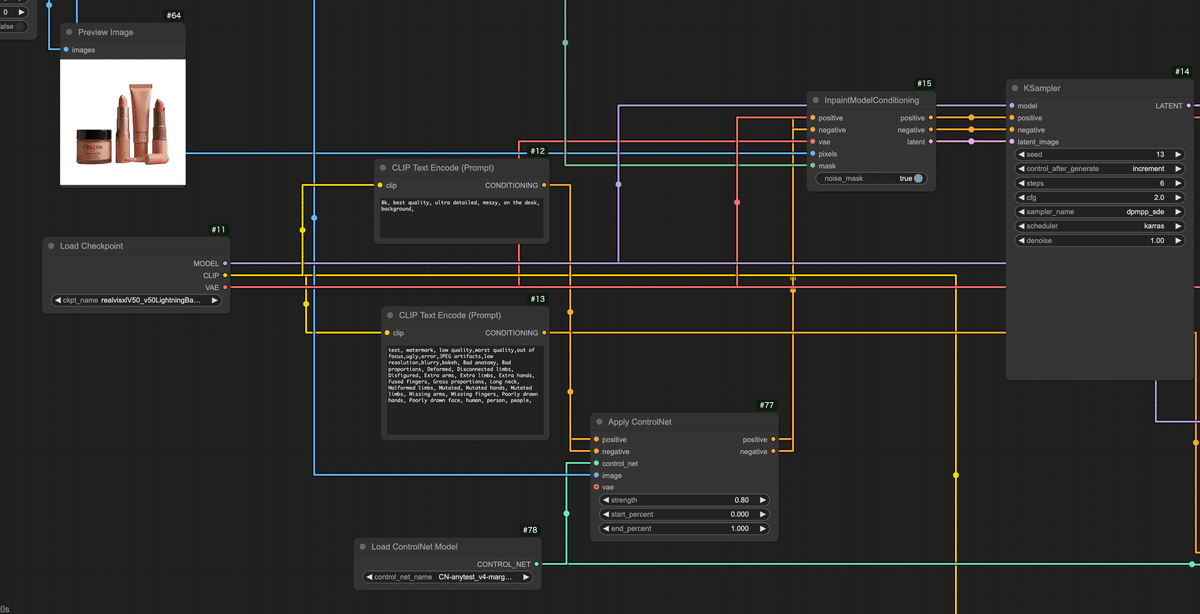
Task: Click the vae input port on Apply ControlNet
Action: click(x=596, y=488)
